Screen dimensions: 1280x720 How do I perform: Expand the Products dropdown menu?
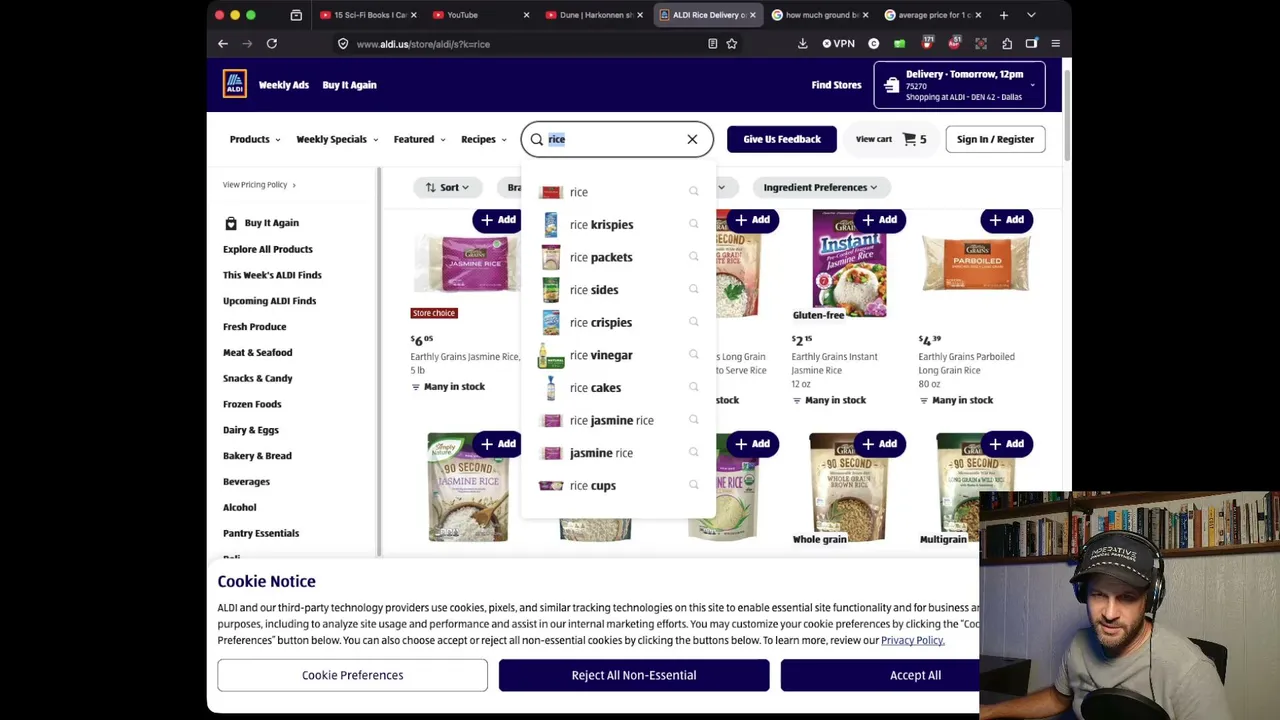(255, 139)
